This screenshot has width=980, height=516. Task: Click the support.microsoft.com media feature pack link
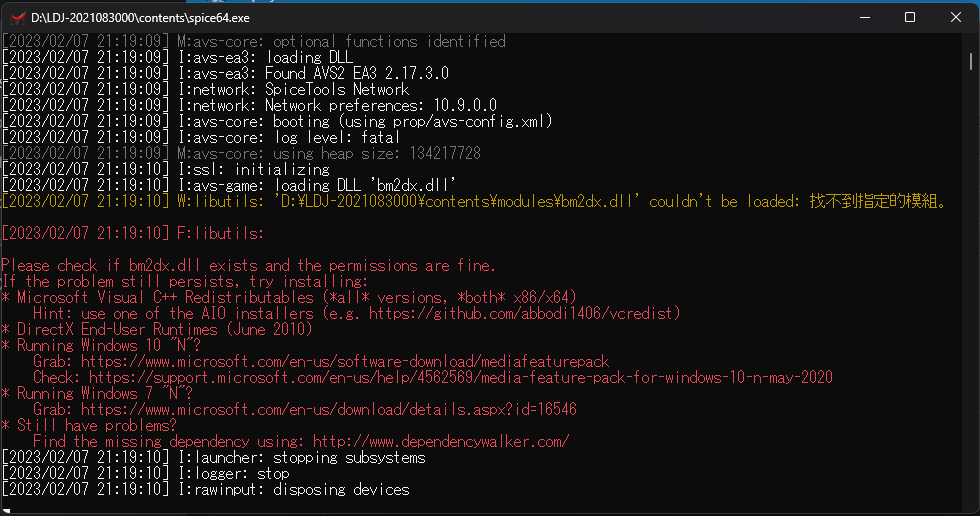[460, 377]
